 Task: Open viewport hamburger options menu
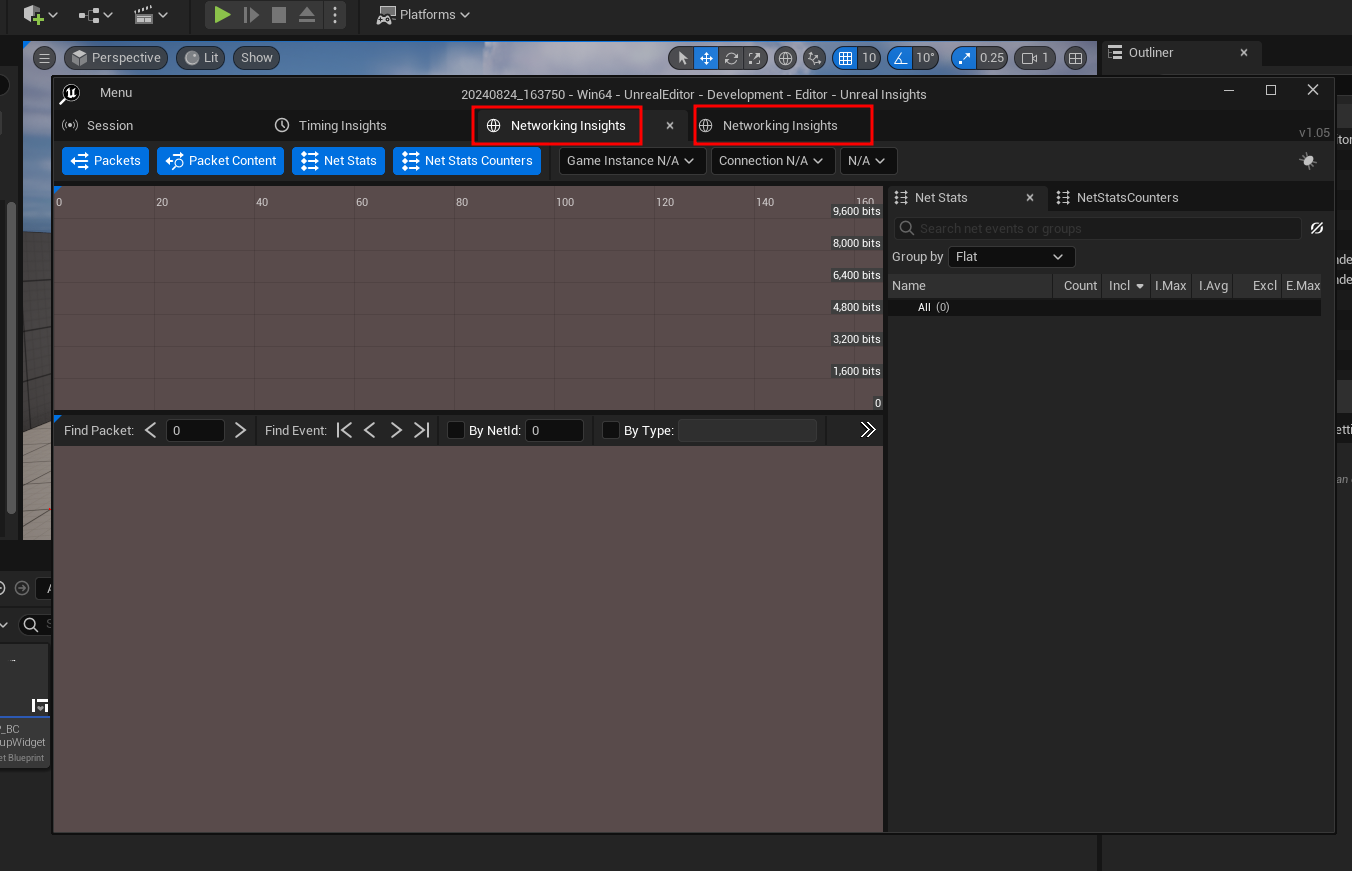pyautogui.click(x=43, y=58)
